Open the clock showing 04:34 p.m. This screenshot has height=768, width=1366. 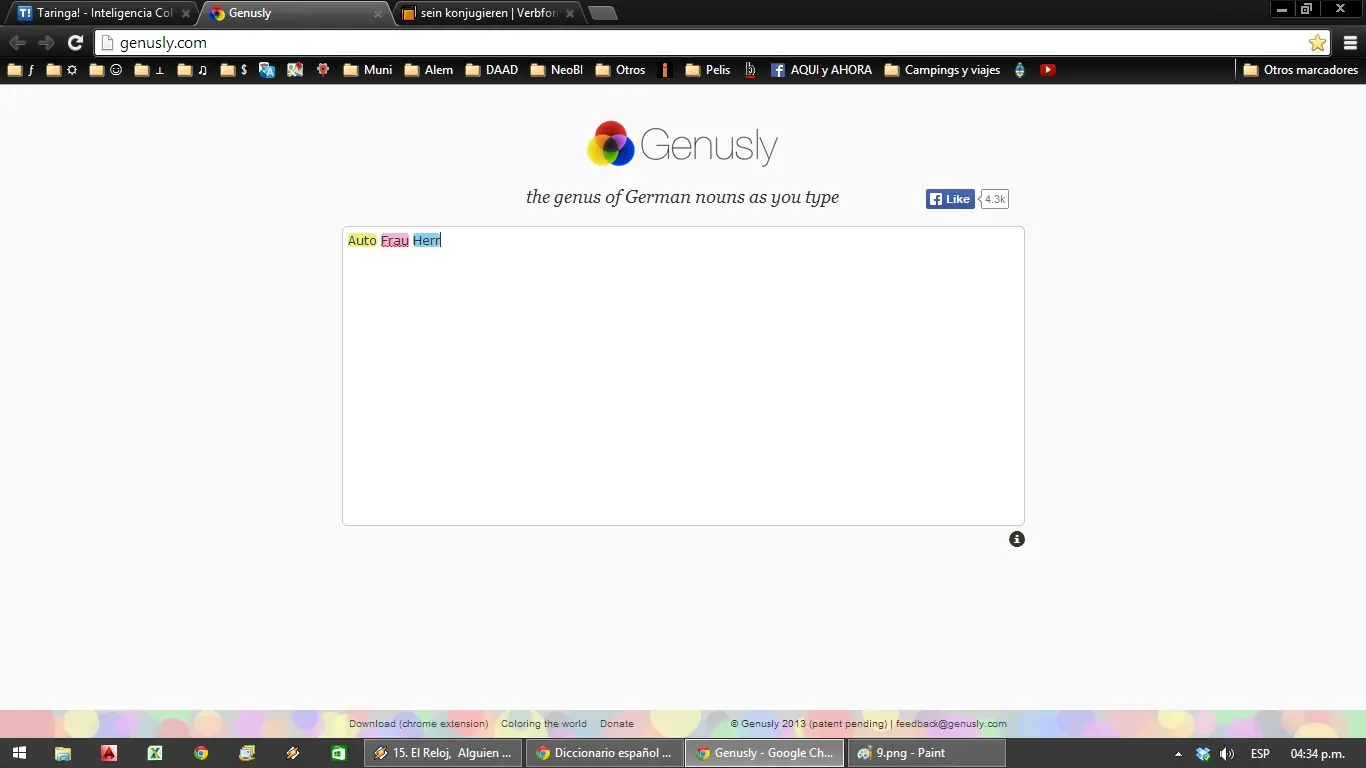point(1318,754)
